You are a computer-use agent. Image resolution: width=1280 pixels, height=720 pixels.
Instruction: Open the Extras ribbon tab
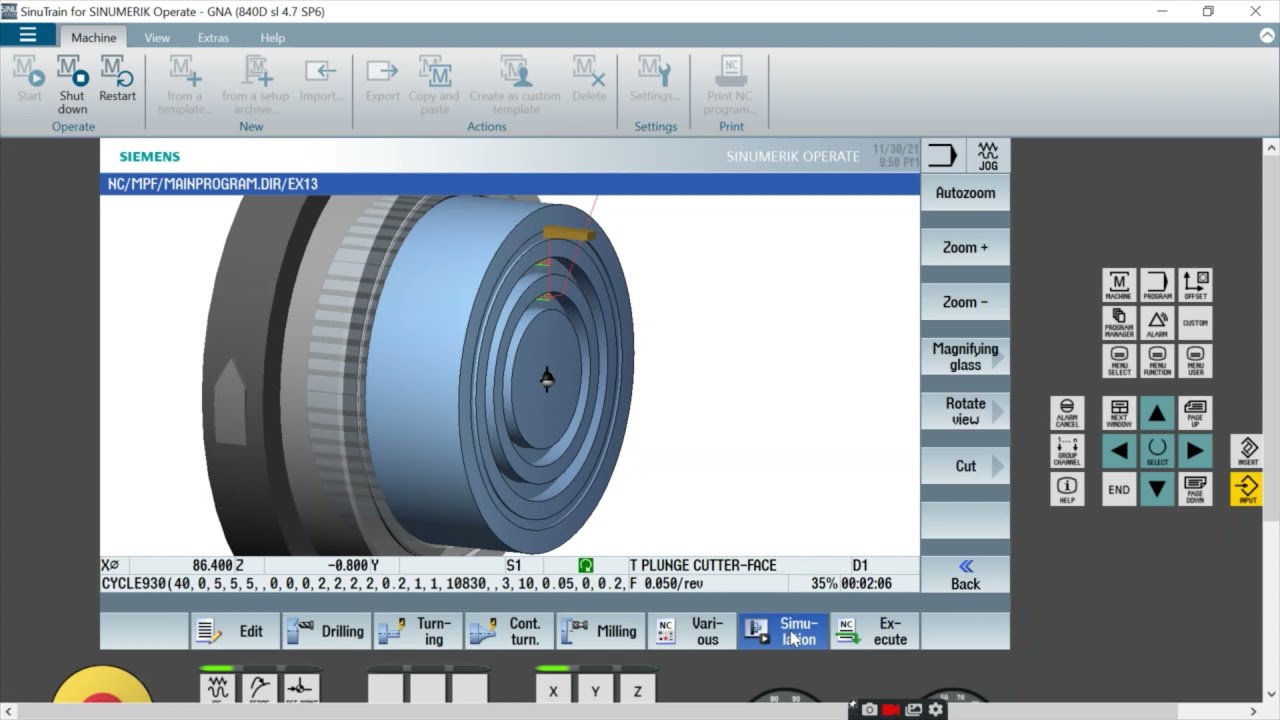213,37
